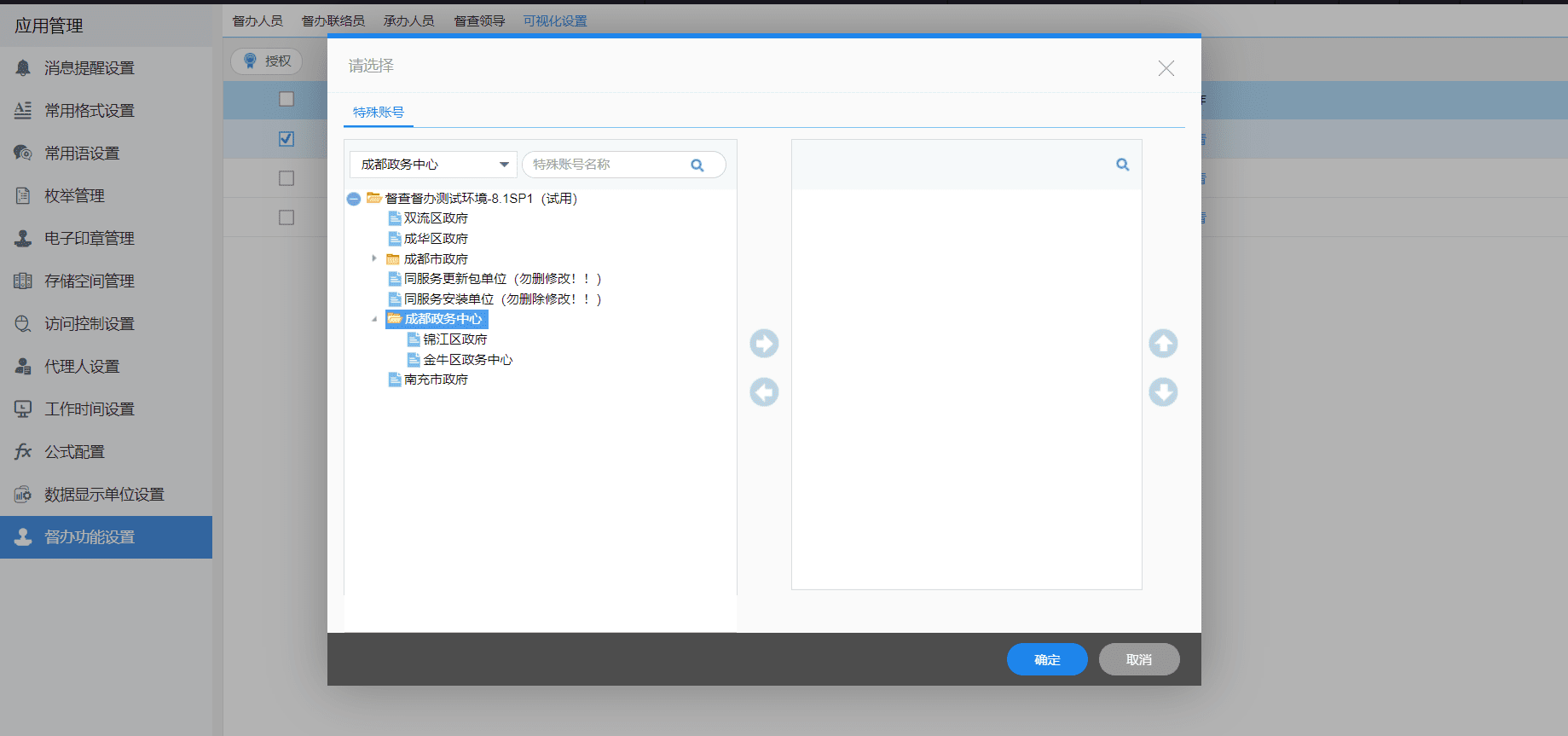Collapse the 成都政务中心 tree node
The width and height of the screenshot is (1568, 736).
(x=374, y=319)
